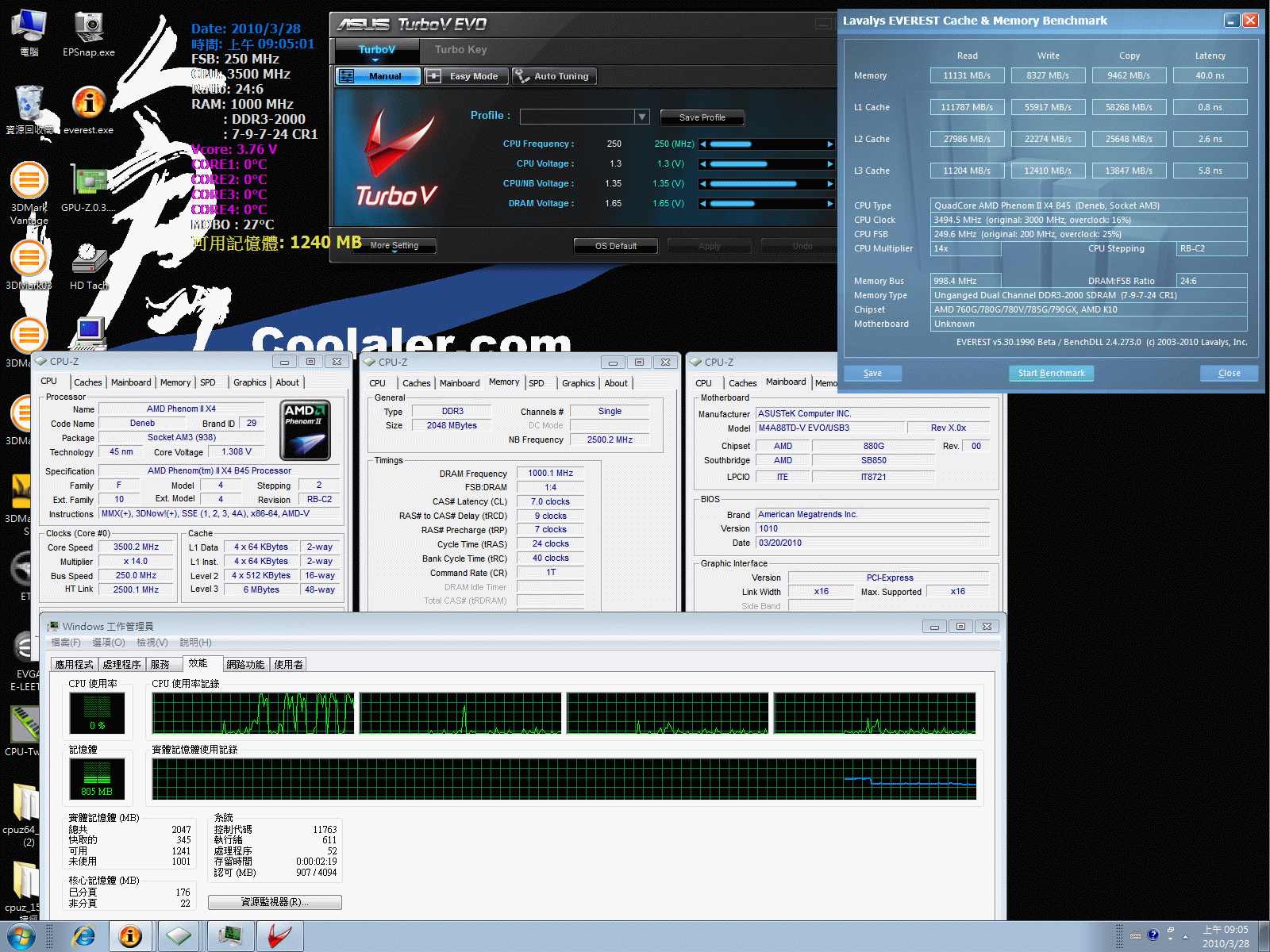Click the L1 Cache Read value 111787 MB/s
1270x952 pixels.
(x=967, y=107)
